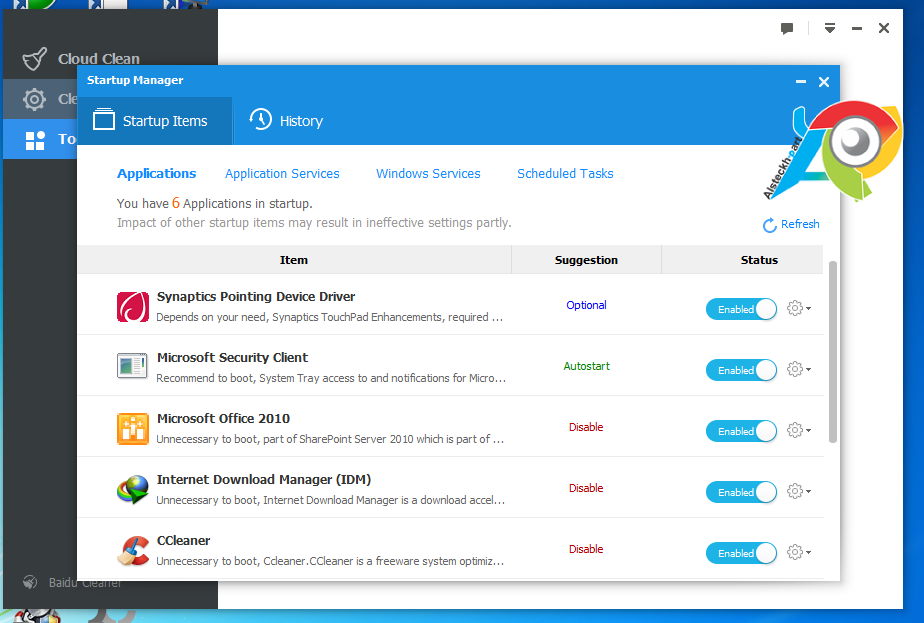Open gear options for Synaptics Pointing Device Driver
The width and height of the screenshot is (924, 623).
(x=798, y=308)
